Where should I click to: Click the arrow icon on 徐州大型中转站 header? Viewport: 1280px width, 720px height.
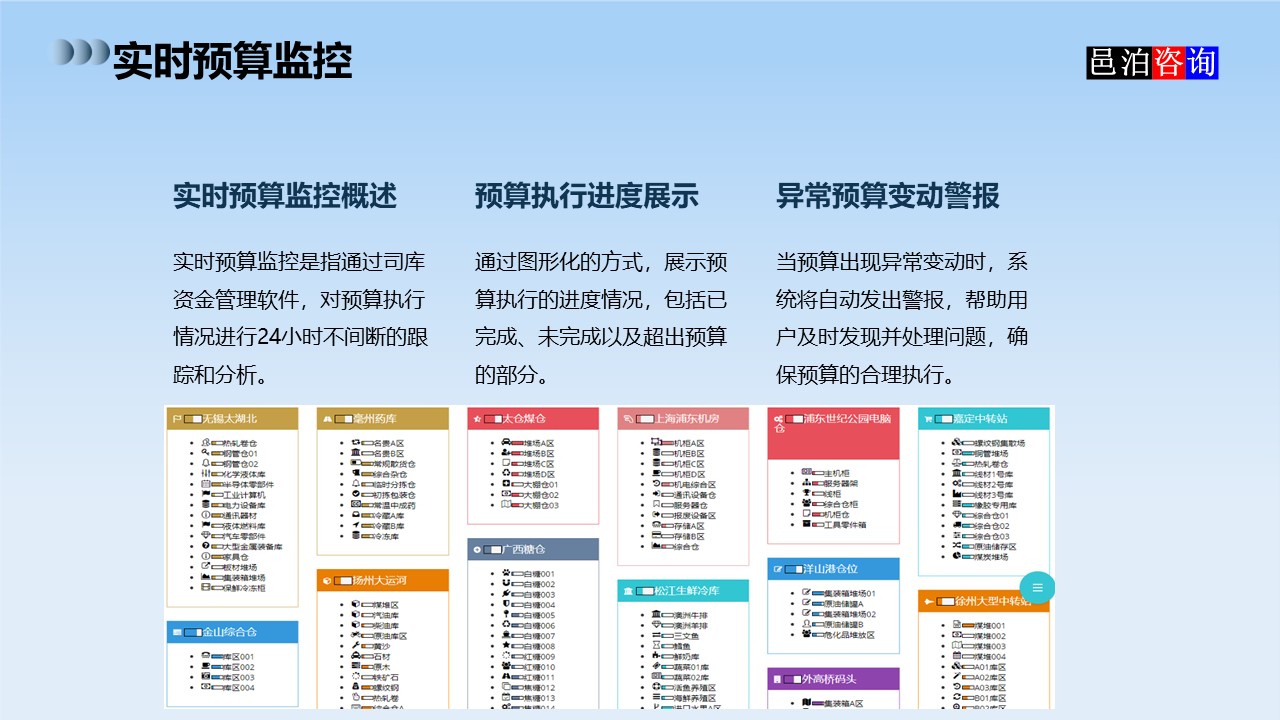click(x=928, y=600)
